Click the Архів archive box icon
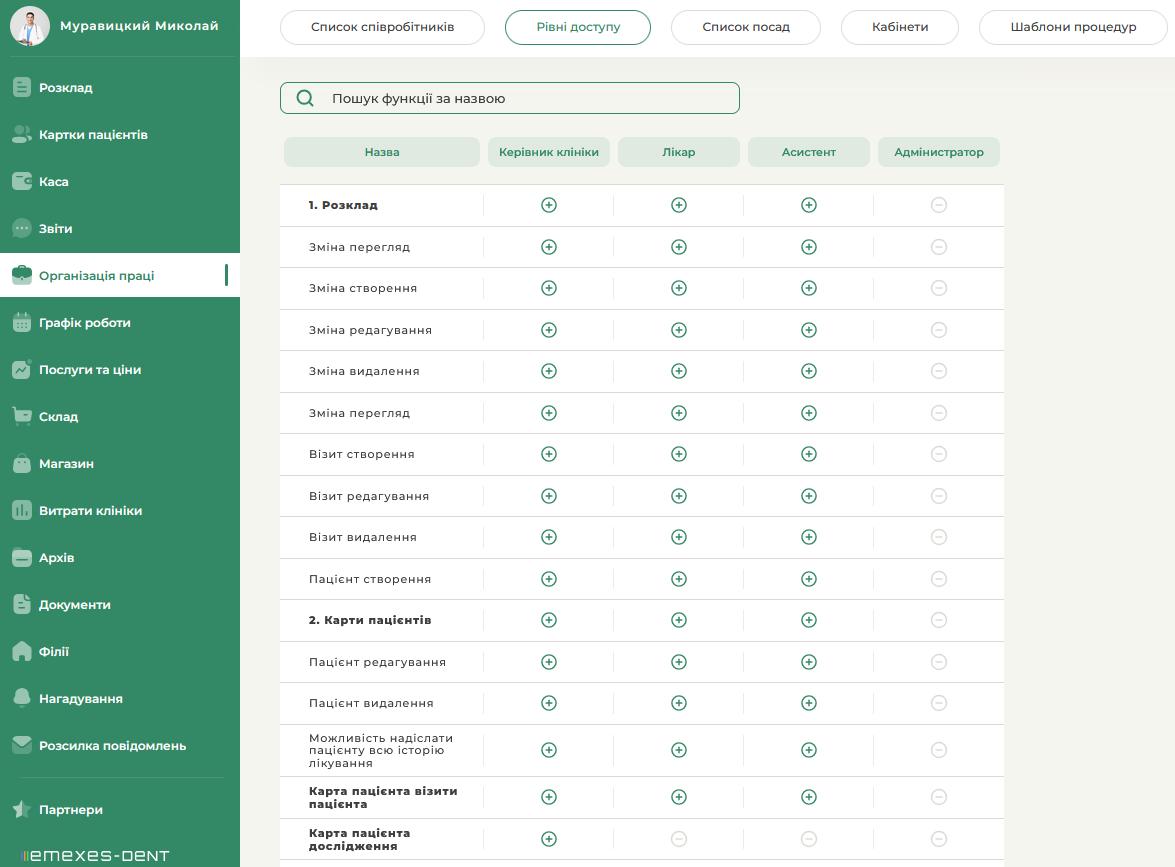This screenshot has height=867, width=1175. (22, 558)
